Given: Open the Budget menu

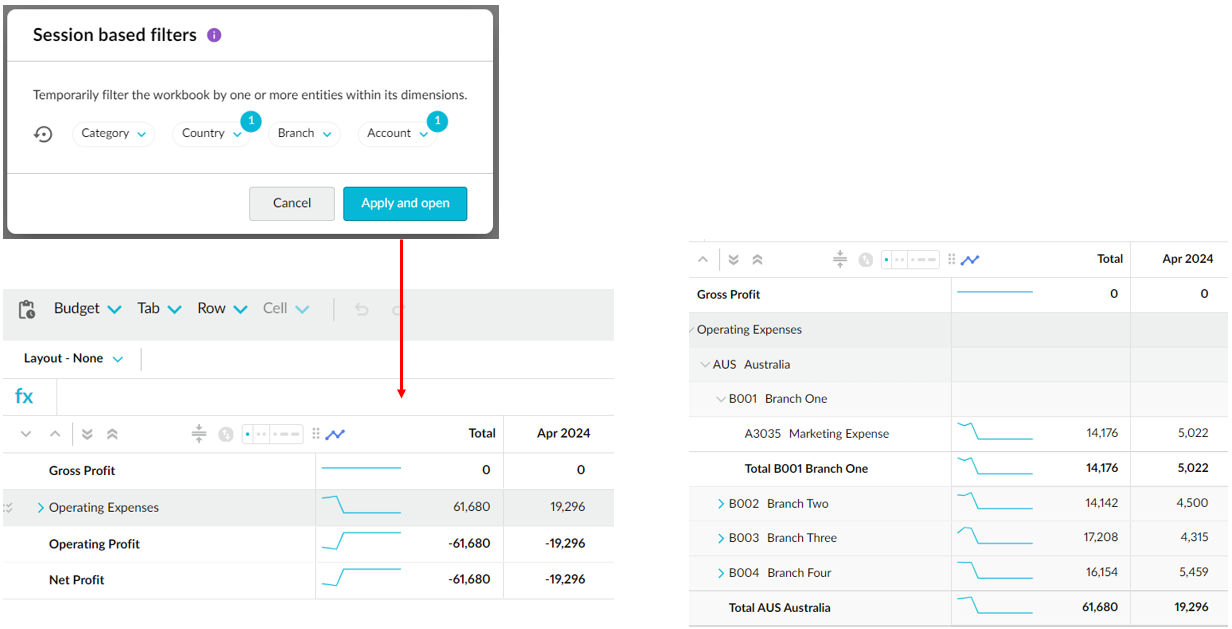Looking at the screenshot, I should (87, 309).
